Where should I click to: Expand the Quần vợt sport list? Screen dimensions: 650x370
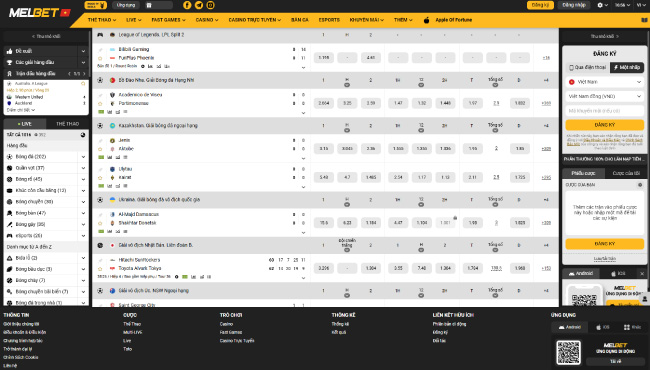pos(83,168)
